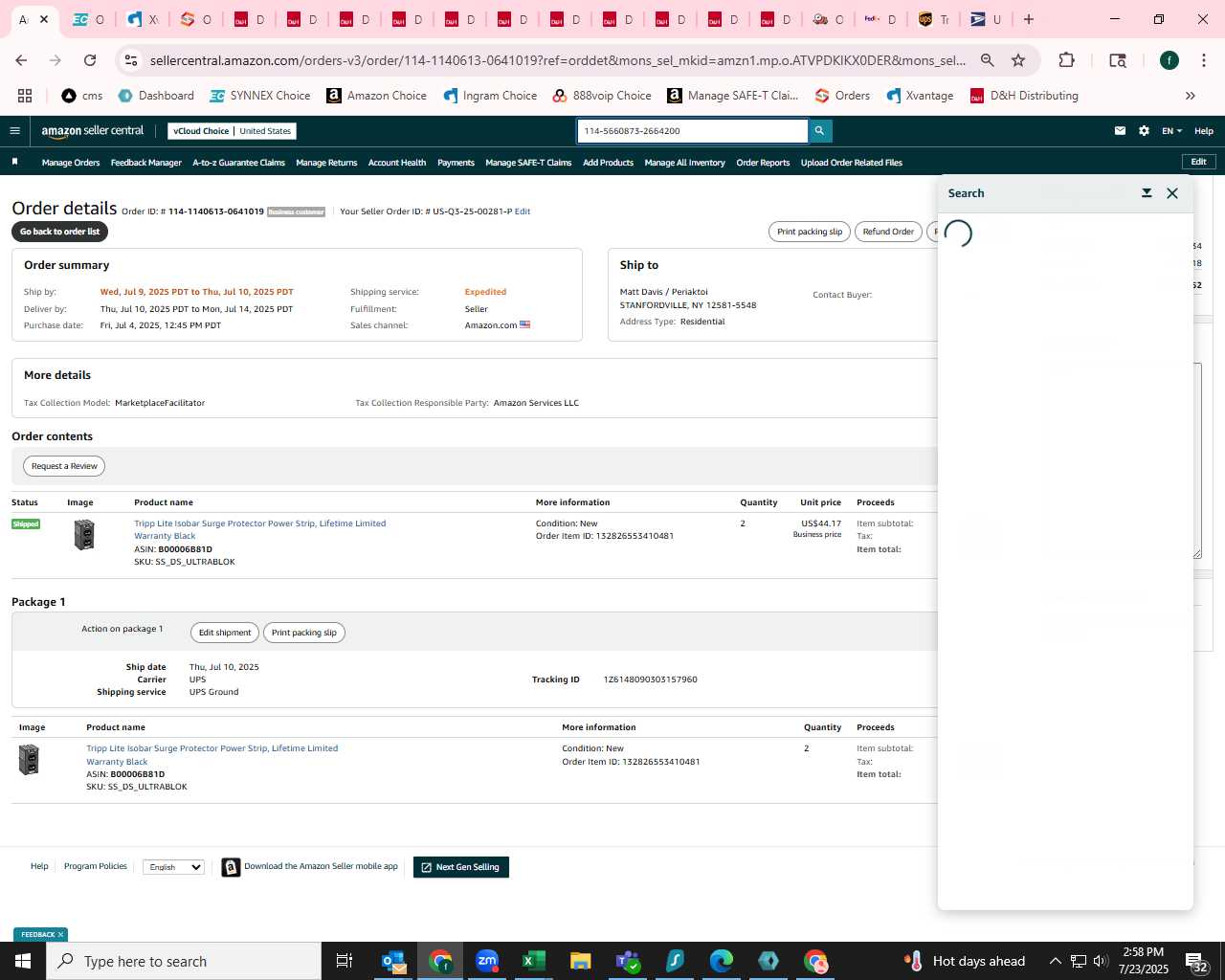Open Account Health menu item
Viewport: 1225px width, 980px height.
396,163
